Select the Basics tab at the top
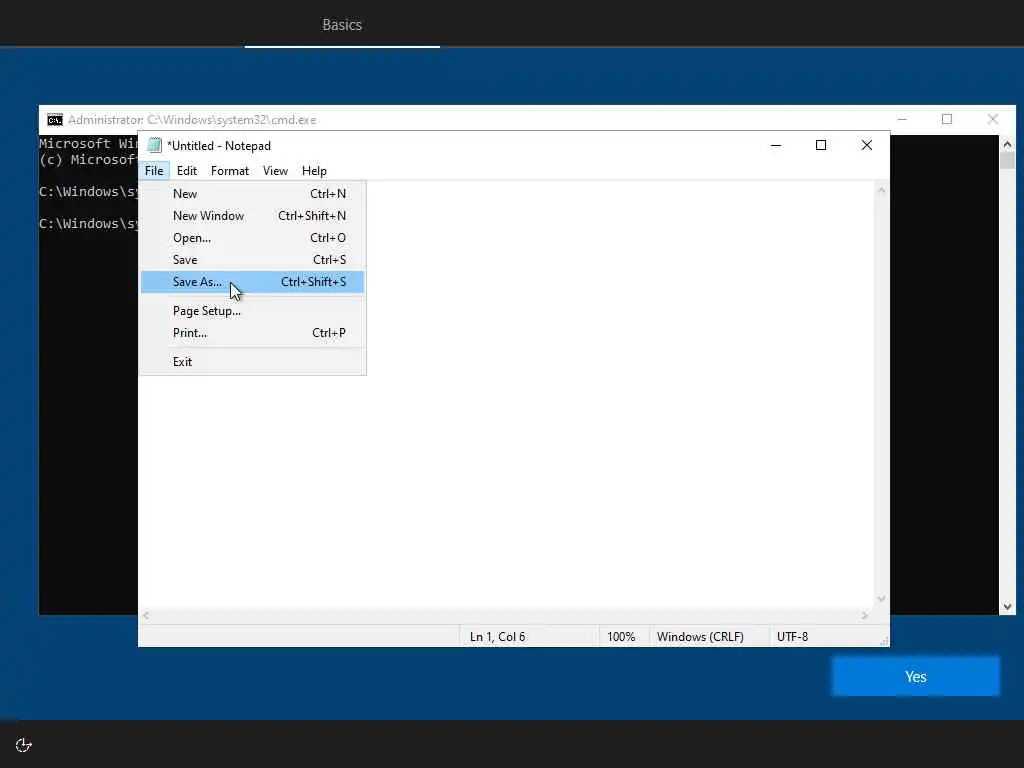Image resolution: width=1024 pixels, height=768 pixels. pyautogui.click(x=342, y=25)
